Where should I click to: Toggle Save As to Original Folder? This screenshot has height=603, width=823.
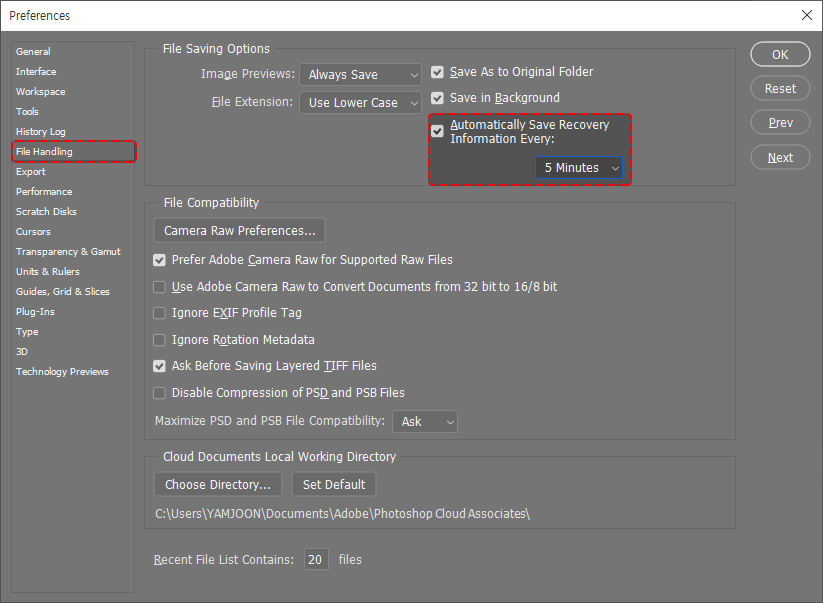click(437, 72)
